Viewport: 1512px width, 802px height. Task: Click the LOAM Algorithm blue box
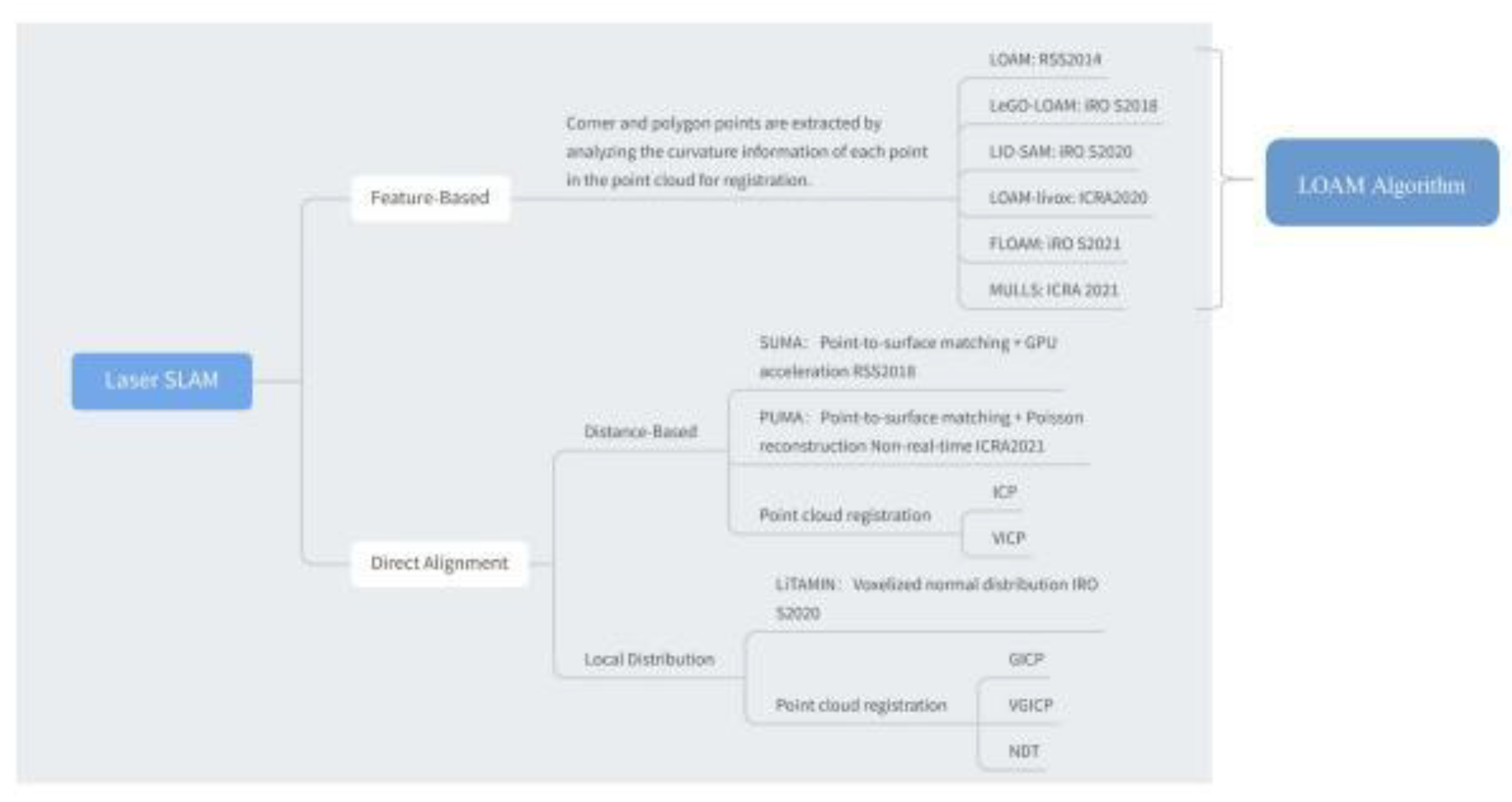click(1382, 183)
